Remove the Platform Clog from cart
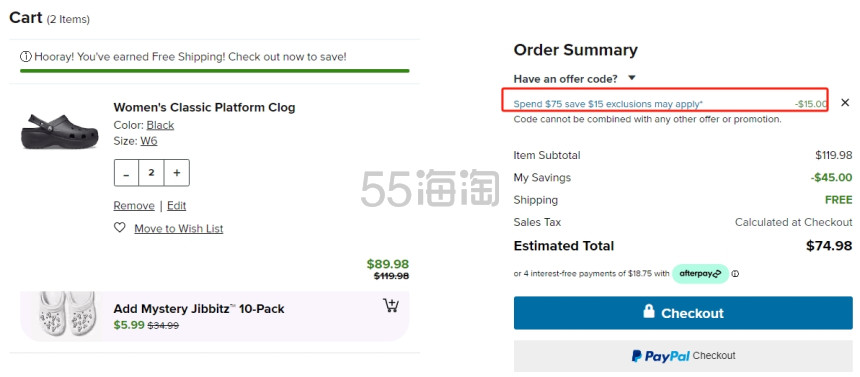Viewport: 860px width, 377px height. point(134,205)
